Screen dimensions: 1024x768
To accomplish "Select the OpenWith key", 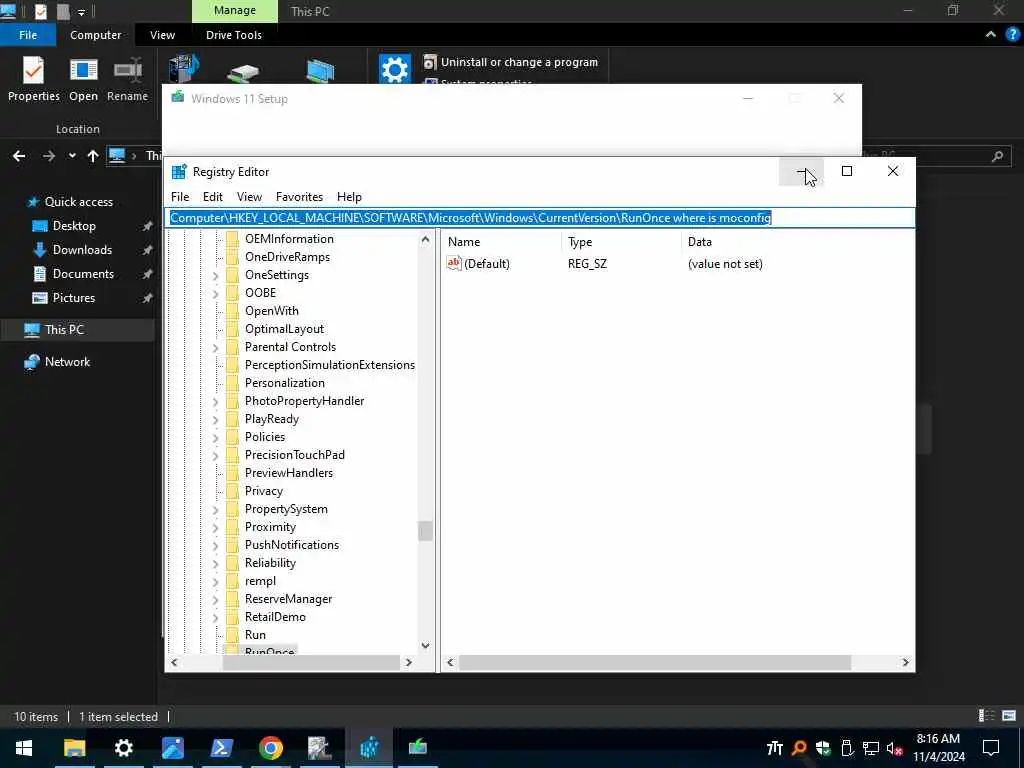I will pyautogui.click(x=272, y=311).
